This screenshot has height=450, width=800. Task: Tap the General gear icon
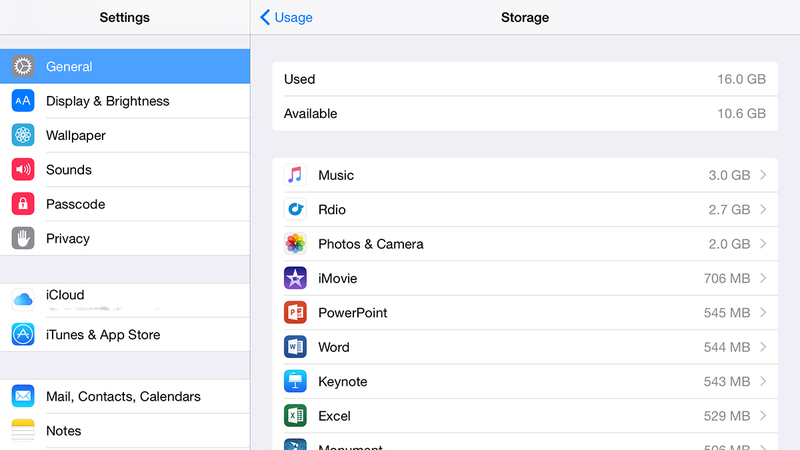pyautogui.click(x=23, y=66)
